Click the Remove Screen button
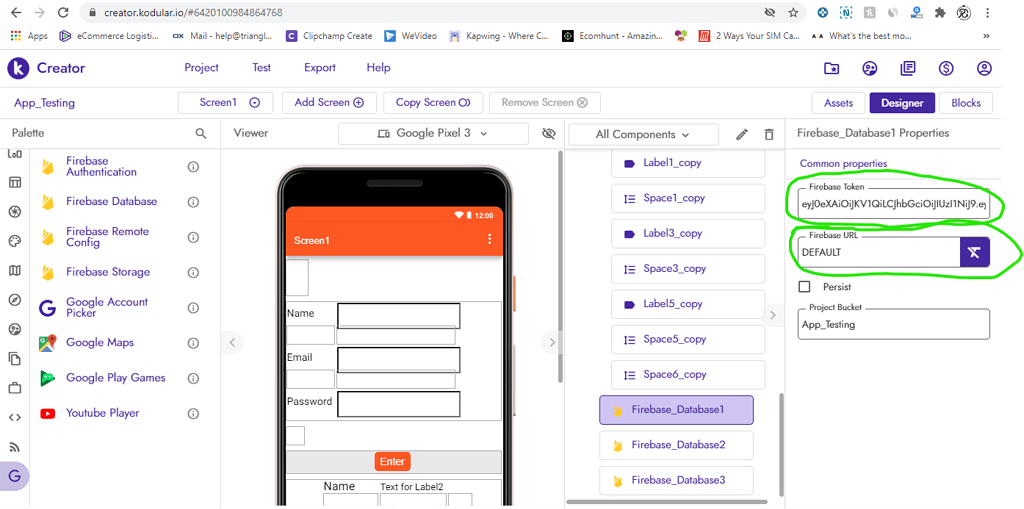 tap(545, 103)
